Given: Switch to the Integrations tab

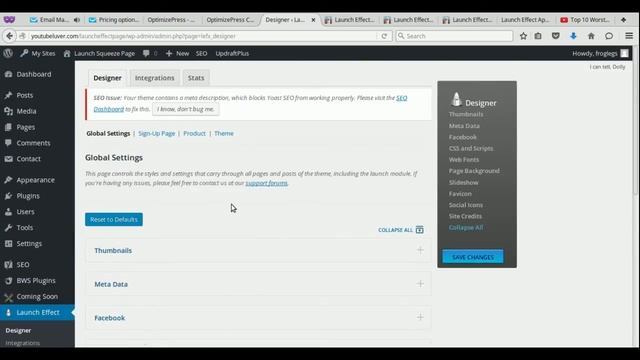Looking at the screenshot, I should [154, 78].
